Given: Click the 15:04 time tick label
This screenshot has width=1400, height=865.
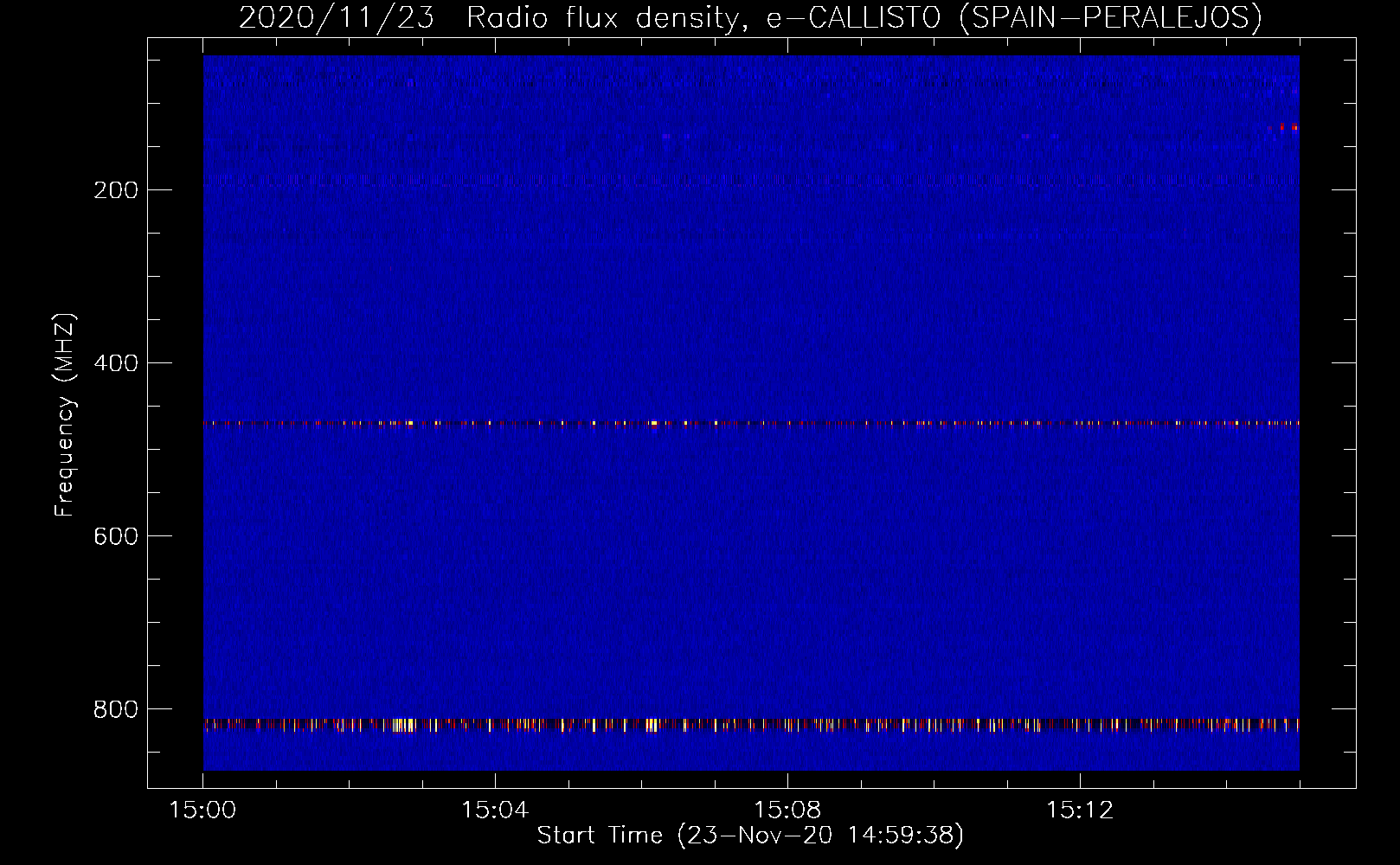Looking at the screenshot, I should 495,811.
